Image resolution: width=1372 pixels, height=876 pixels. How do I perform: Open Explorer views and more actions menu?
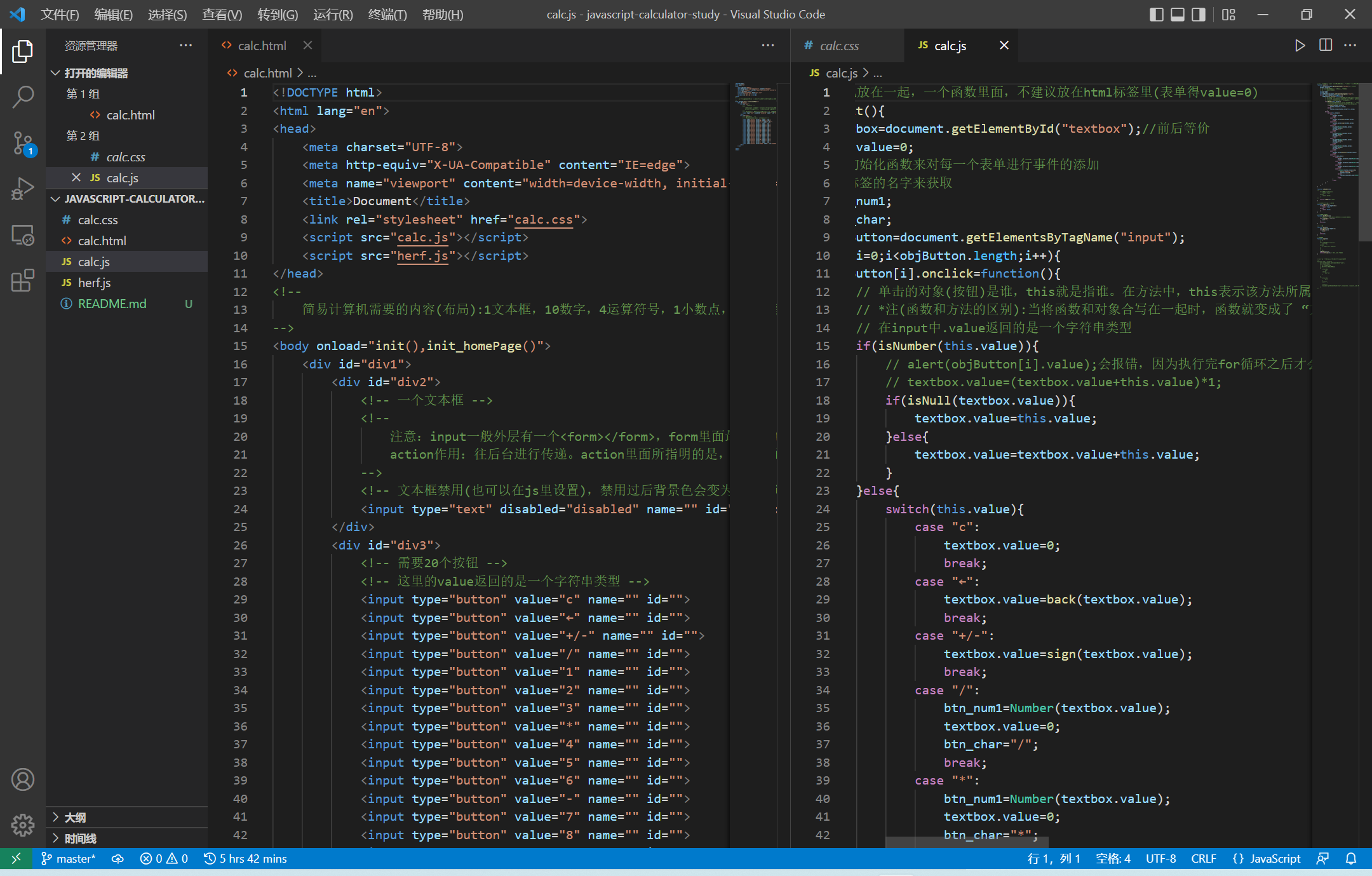pos(185,46)
